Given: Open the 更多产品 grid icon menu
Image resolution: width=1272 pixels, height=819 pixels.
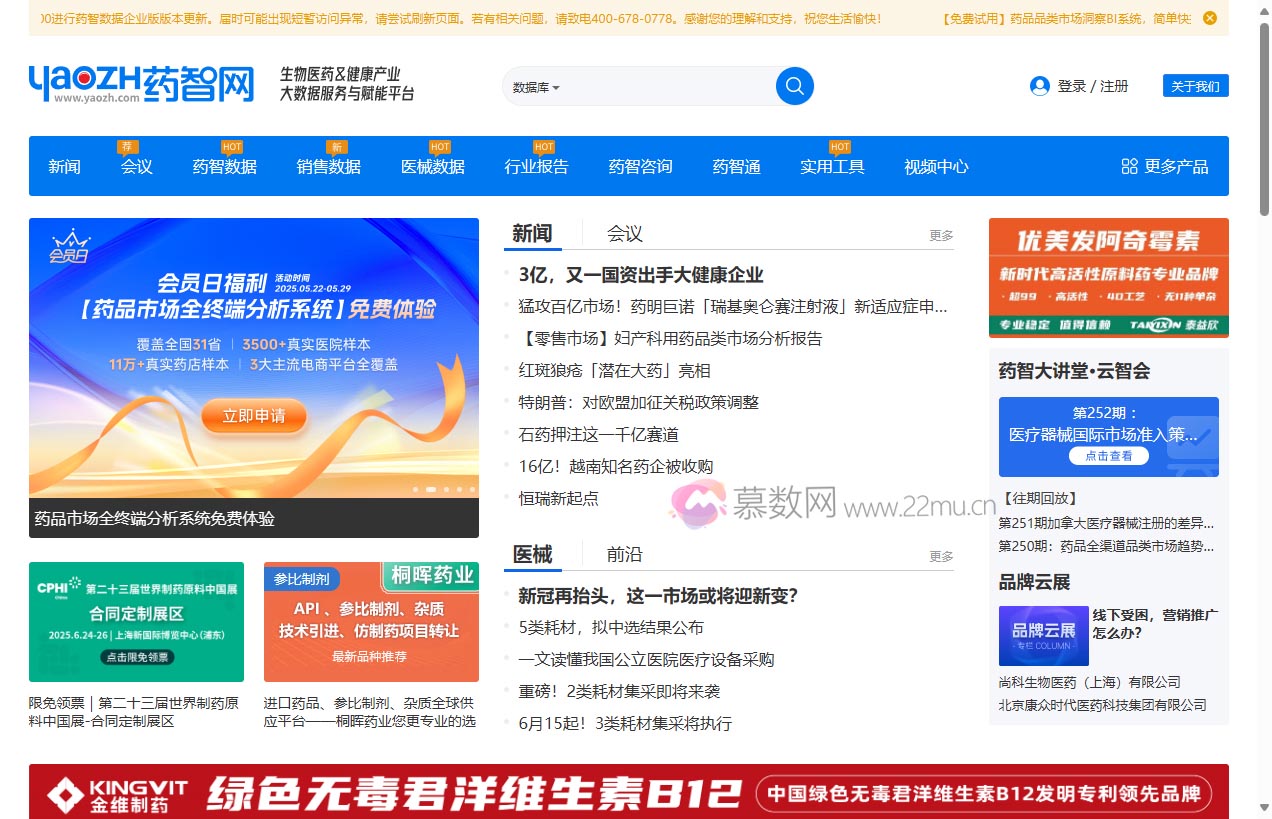Looking at the screenshot, I should coord(1130,166).
